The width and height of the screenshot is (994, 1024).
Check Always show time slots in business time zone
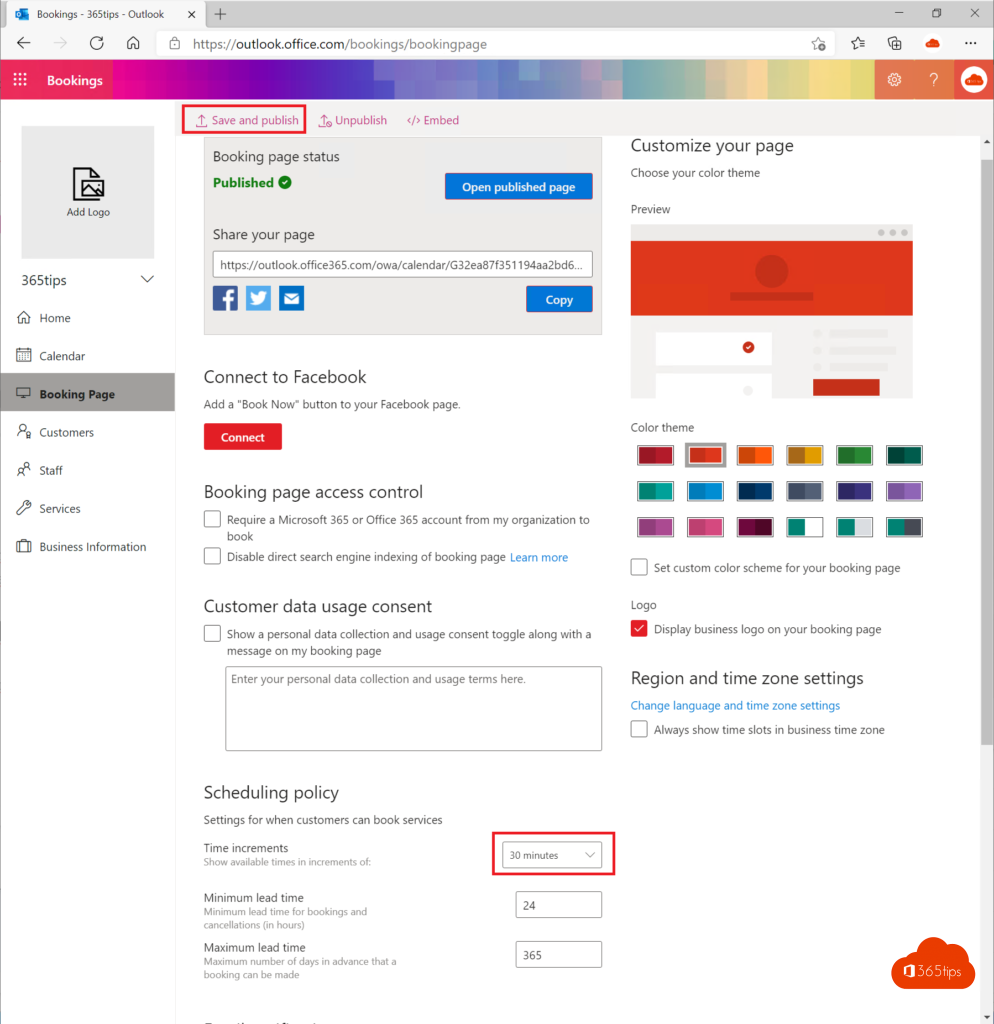[x=639, y=729]
